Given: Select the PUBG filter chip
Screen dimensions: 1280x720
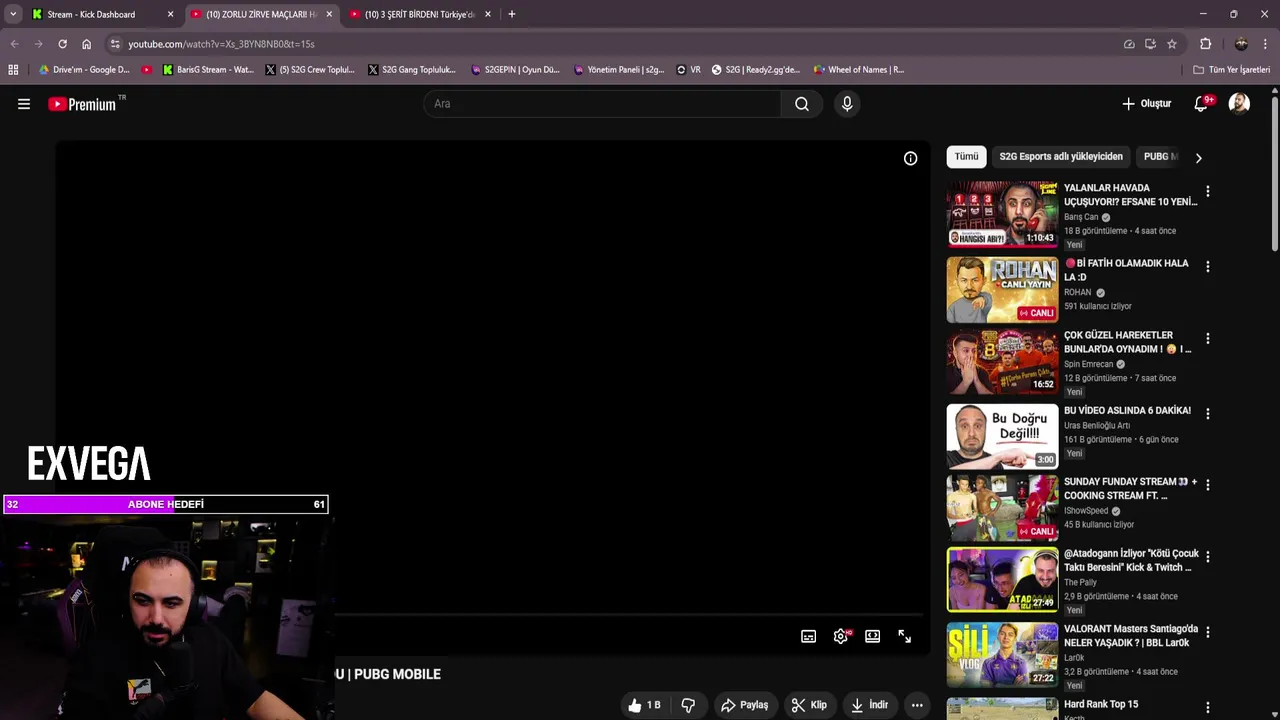Looking at the screenshot, I should click(1160, 157).
